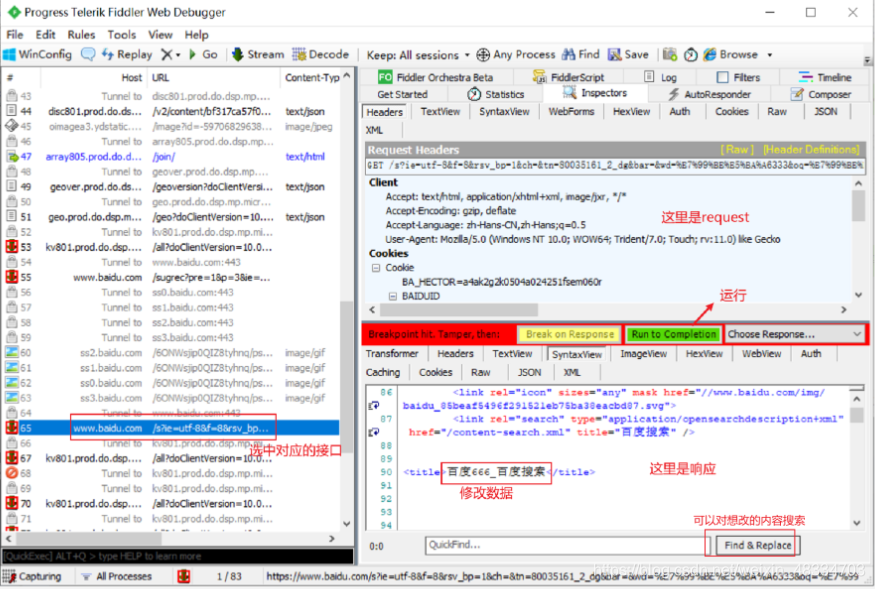Click Run to Completion button
Screen dimensions: 875x589
coord(674,334)
